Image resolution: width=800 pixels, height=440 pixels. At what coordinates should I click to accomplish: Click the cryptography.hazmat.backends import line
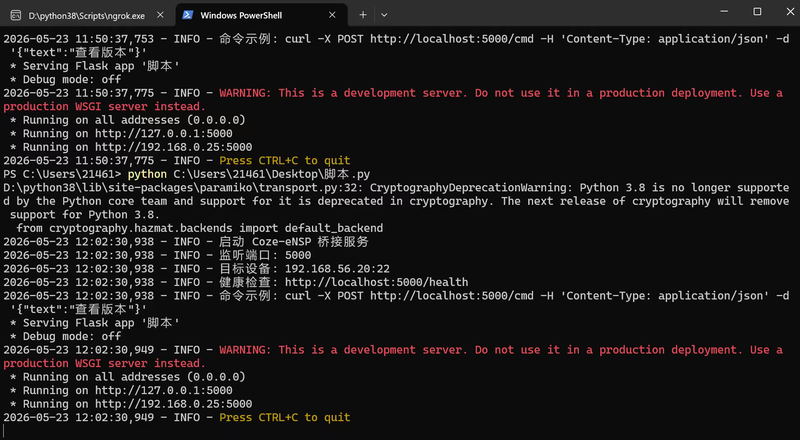click(x=199, y=228)
